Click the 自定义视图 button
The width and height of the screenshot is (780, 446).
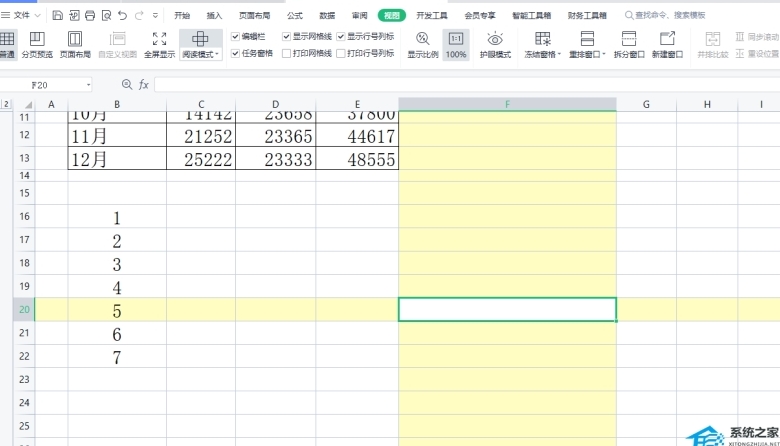[x=117, y=44]
